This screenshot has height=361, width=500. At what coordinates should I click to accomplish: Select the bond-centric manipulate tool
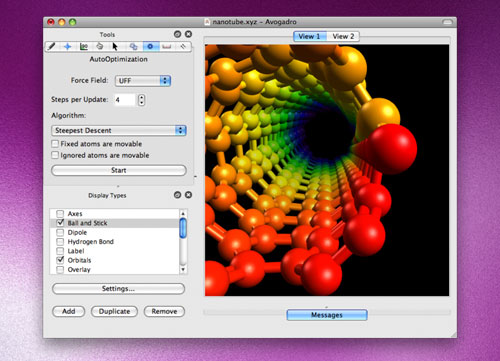(84, 46)
